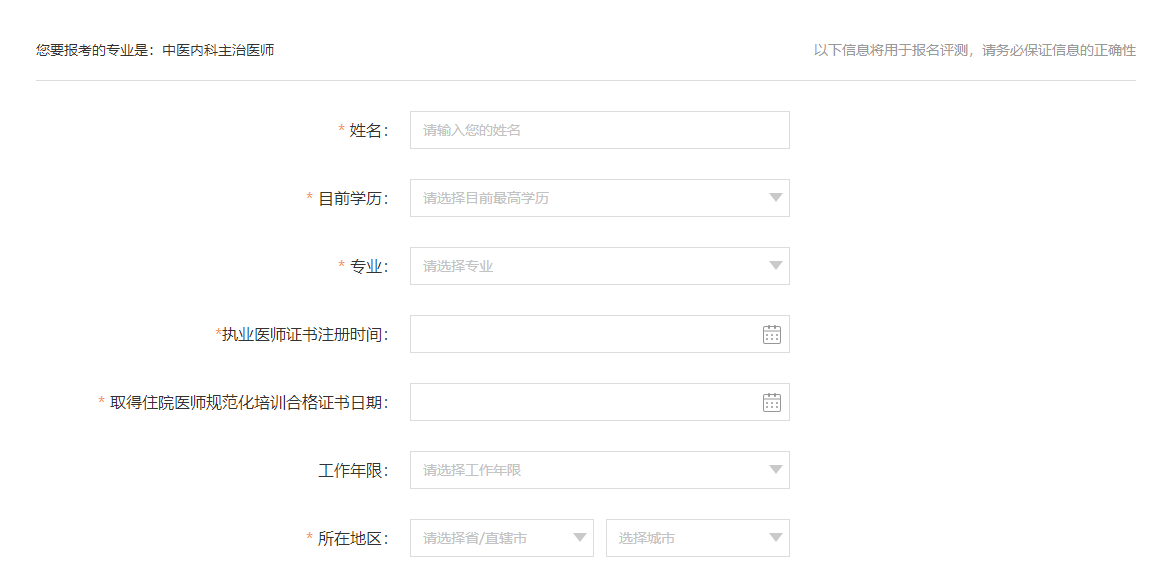Click the 中医内科主治医师 header text
Viewport: 1164px width, 569px height.
pos(218,50)
